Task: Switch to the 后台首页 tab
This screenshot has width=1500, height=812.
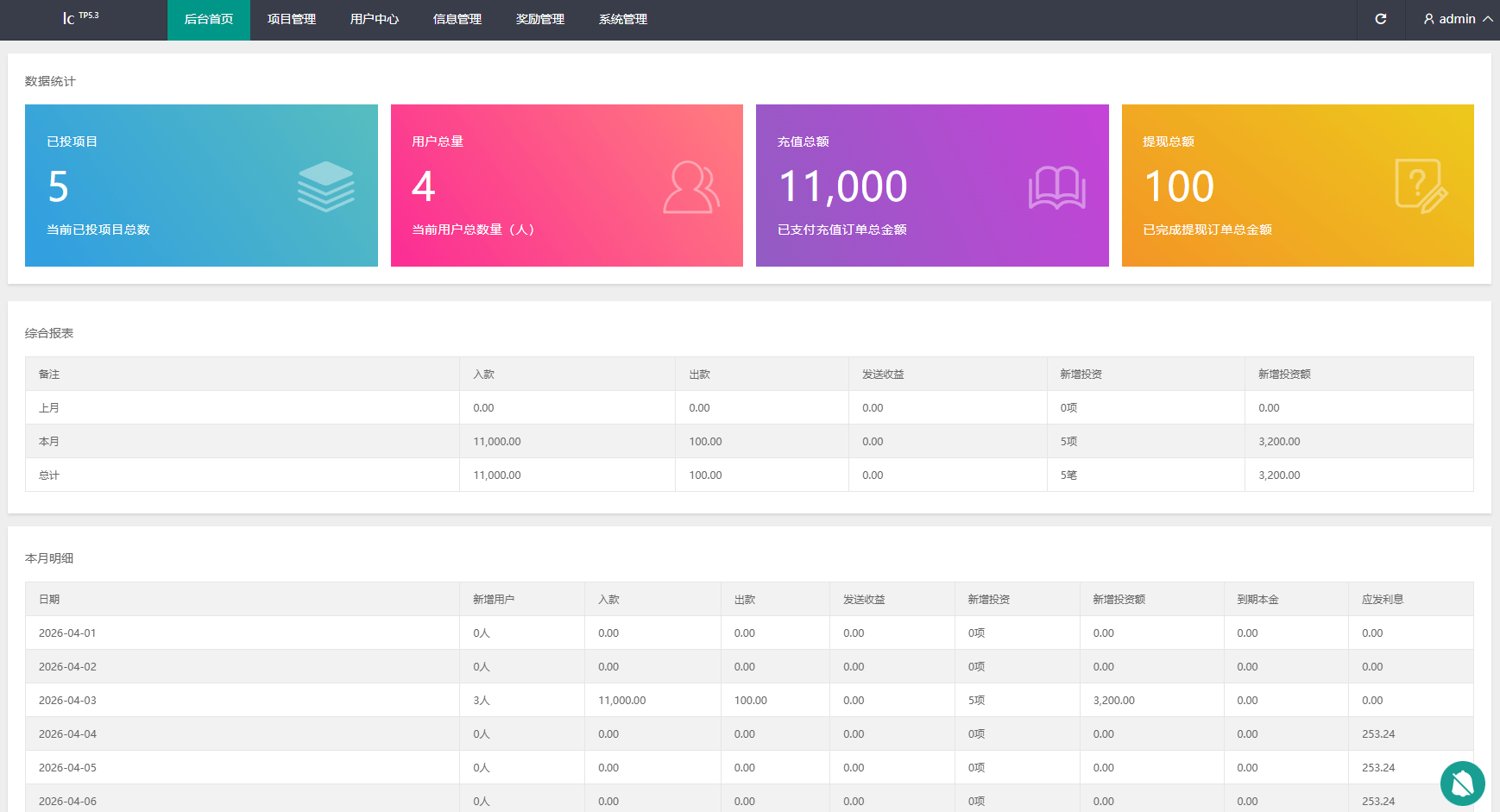Action: pyautogui.click(x=209, y=19)
